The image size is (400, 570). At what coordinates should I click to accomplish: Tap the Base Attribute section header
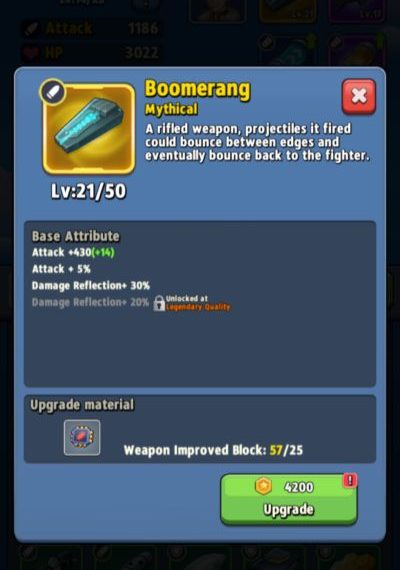coord(76,236)
